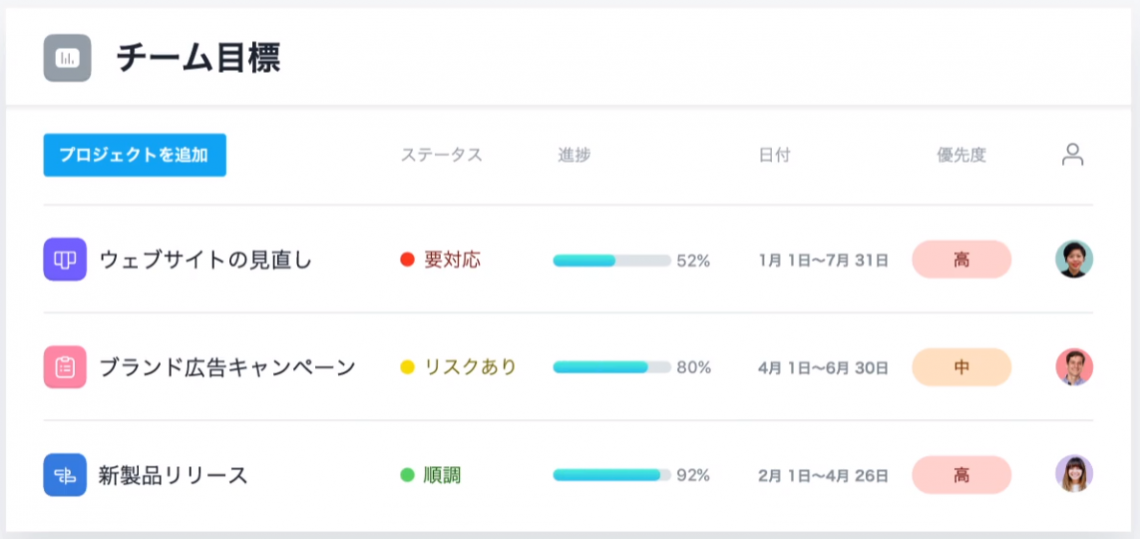The height and width of the screenshot is (539, 1140).
Task: Open avatar of ウェブサイトの見直し assignee
Action: click(x=1074, y=259)
